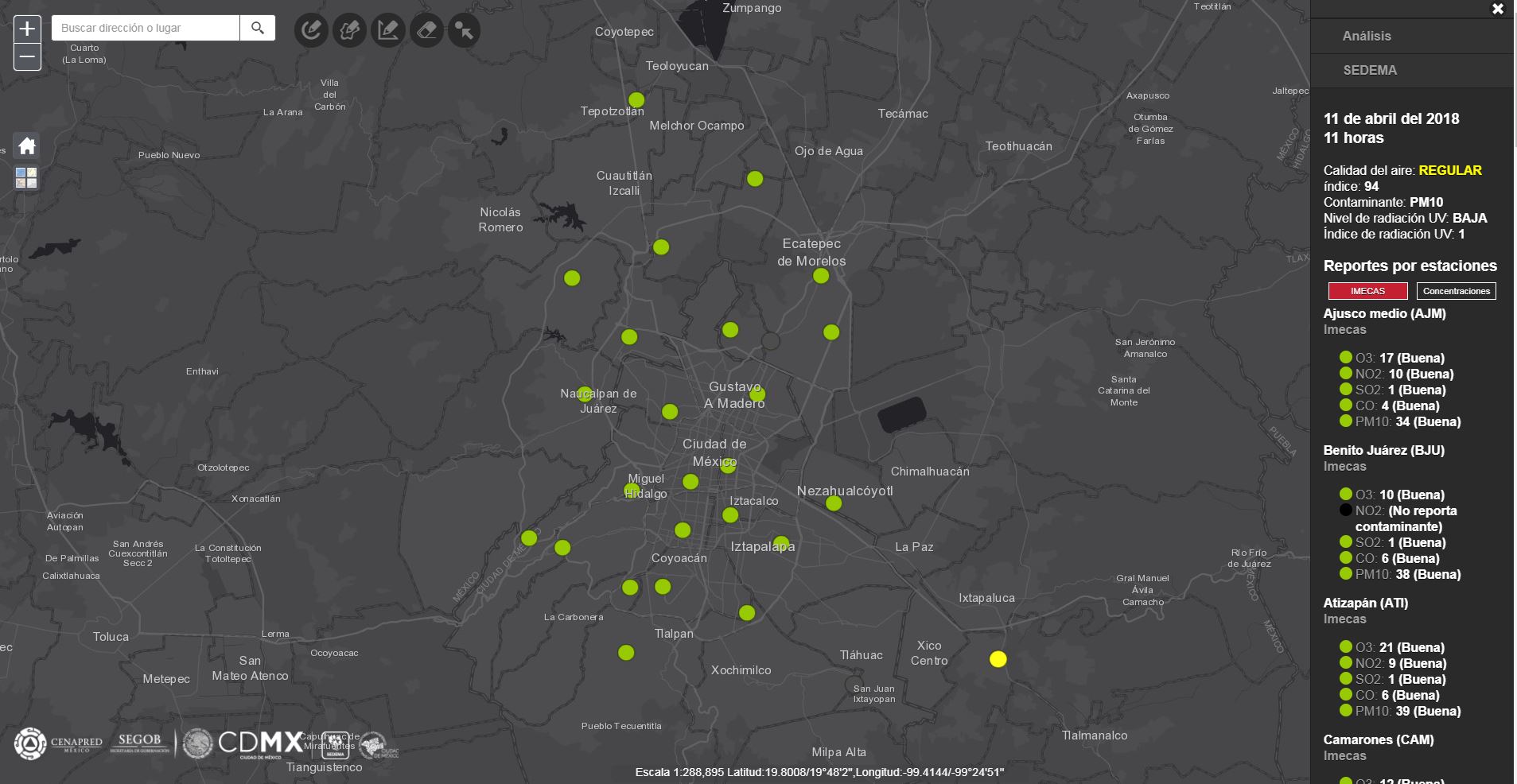Image resolution: width=1517 pixels, height=784 pixels.
Task: Click the Teotihuacán map label
Action: tap(1018, 146)
